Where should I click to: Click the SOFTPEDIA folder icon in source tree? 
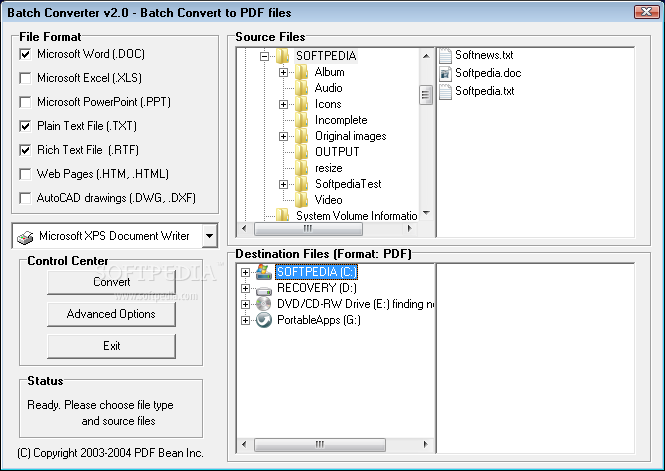[x=282, y=56]
